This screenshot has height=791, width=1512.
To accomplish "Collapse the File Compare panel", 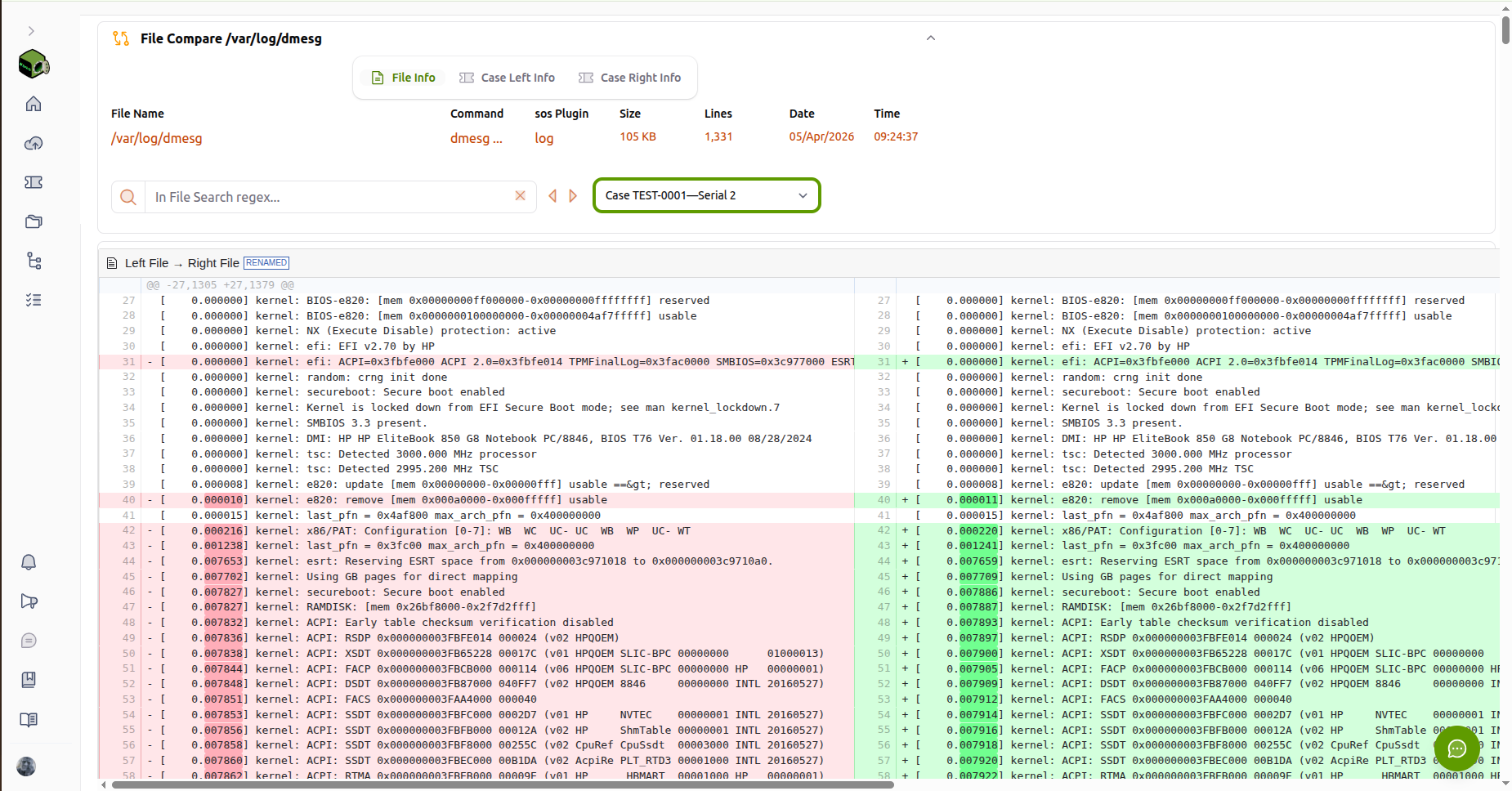I will click(930, 38).
